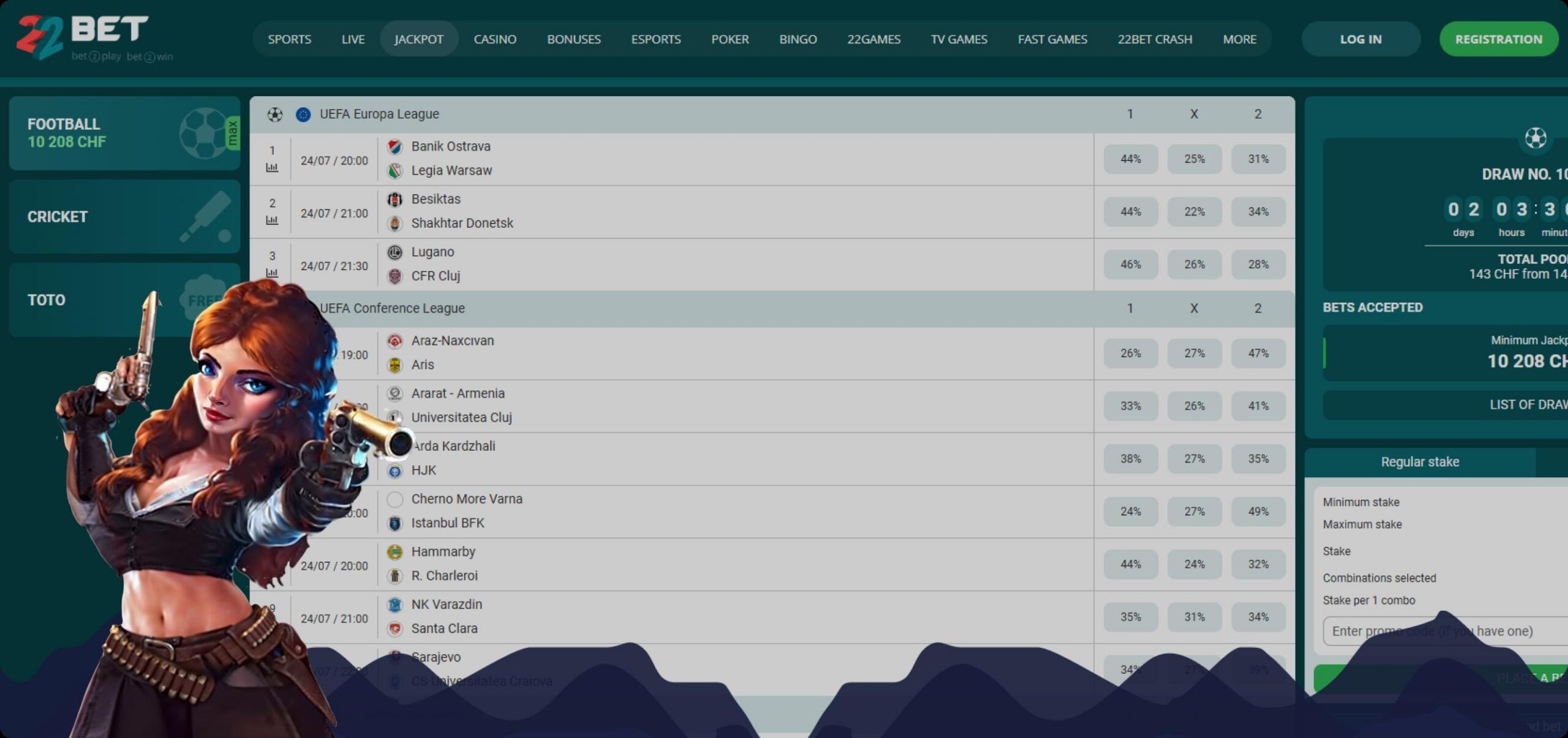Select 44% home win for Banik Ostrava

1130,159
